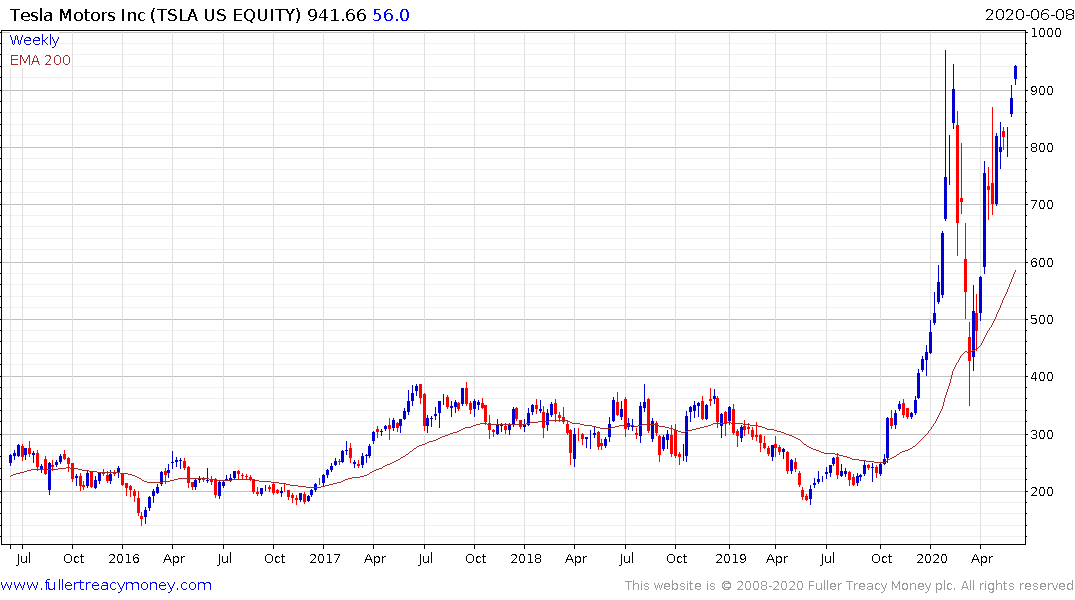Click the 2020-06-08 date label
Image resolution: width=1075 pixels, height=600 pixels.
point(1029,15)
